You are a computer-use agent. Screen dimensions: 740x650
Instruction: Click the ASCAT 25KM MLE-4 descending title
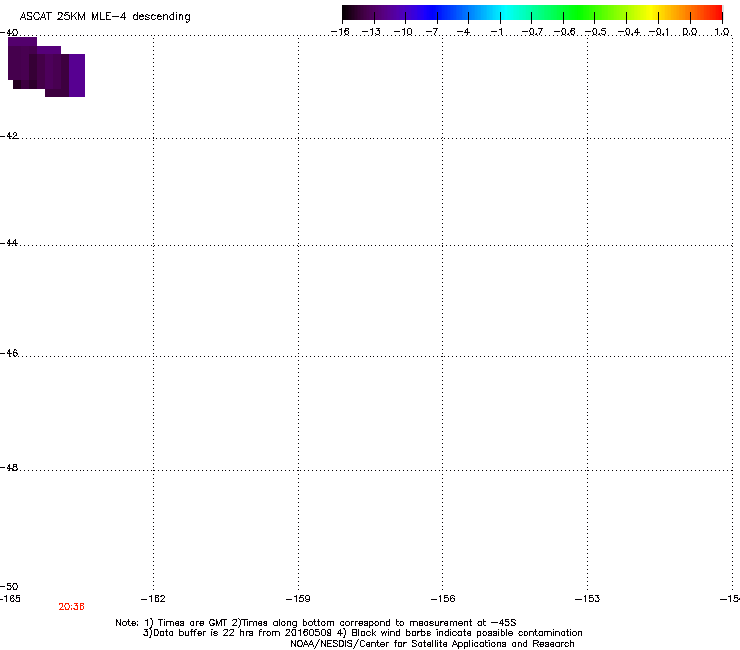105,17
